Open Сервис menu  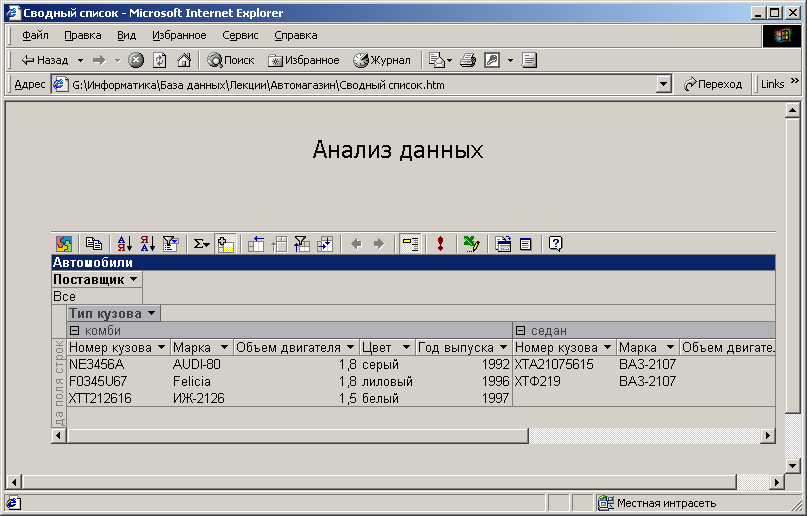point(240,35)
